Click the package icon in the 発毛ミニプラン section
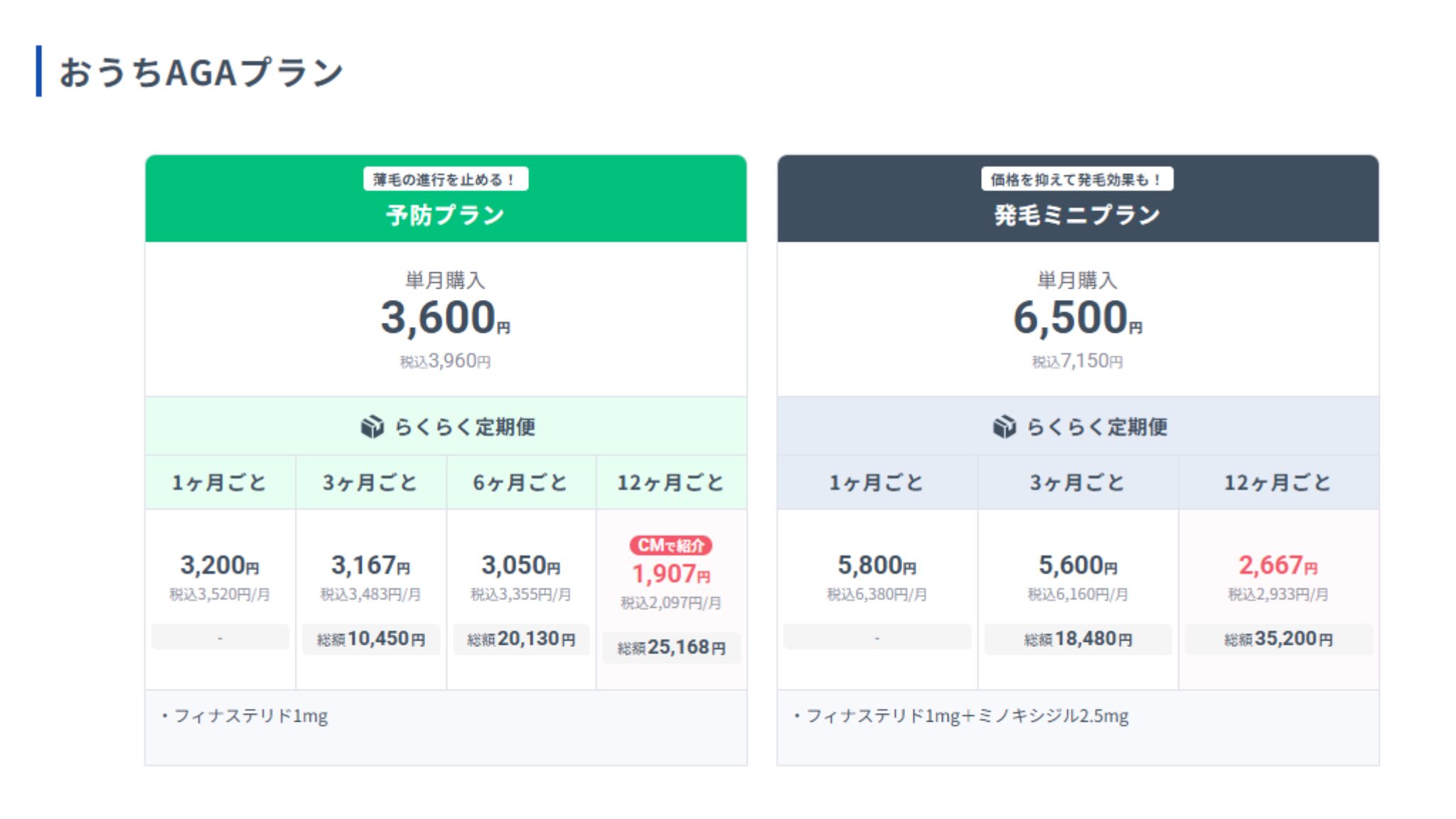Image resolution: width=1456 pixels, height=819 pixels. [1004, 427]
